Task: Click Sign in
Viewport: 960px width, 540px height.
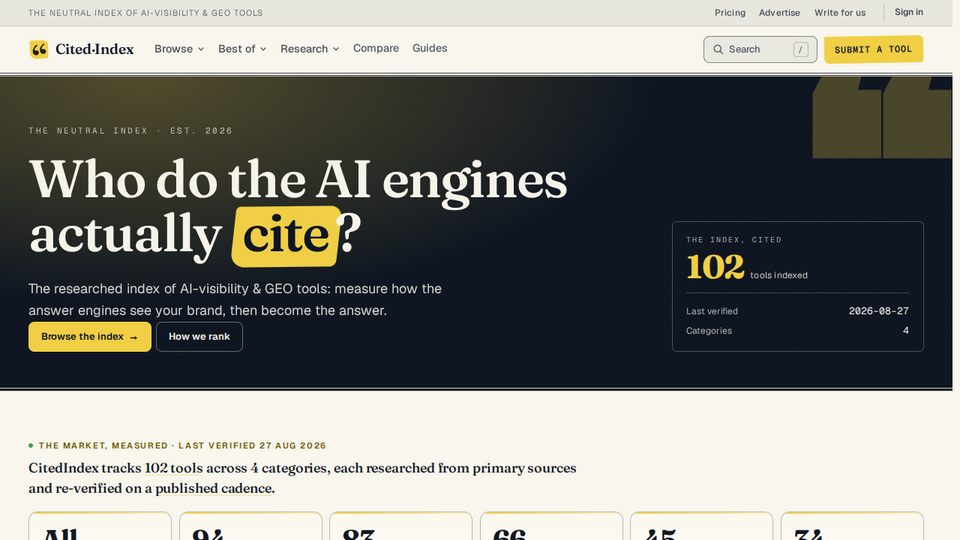Action: click(x=909, y=12)
